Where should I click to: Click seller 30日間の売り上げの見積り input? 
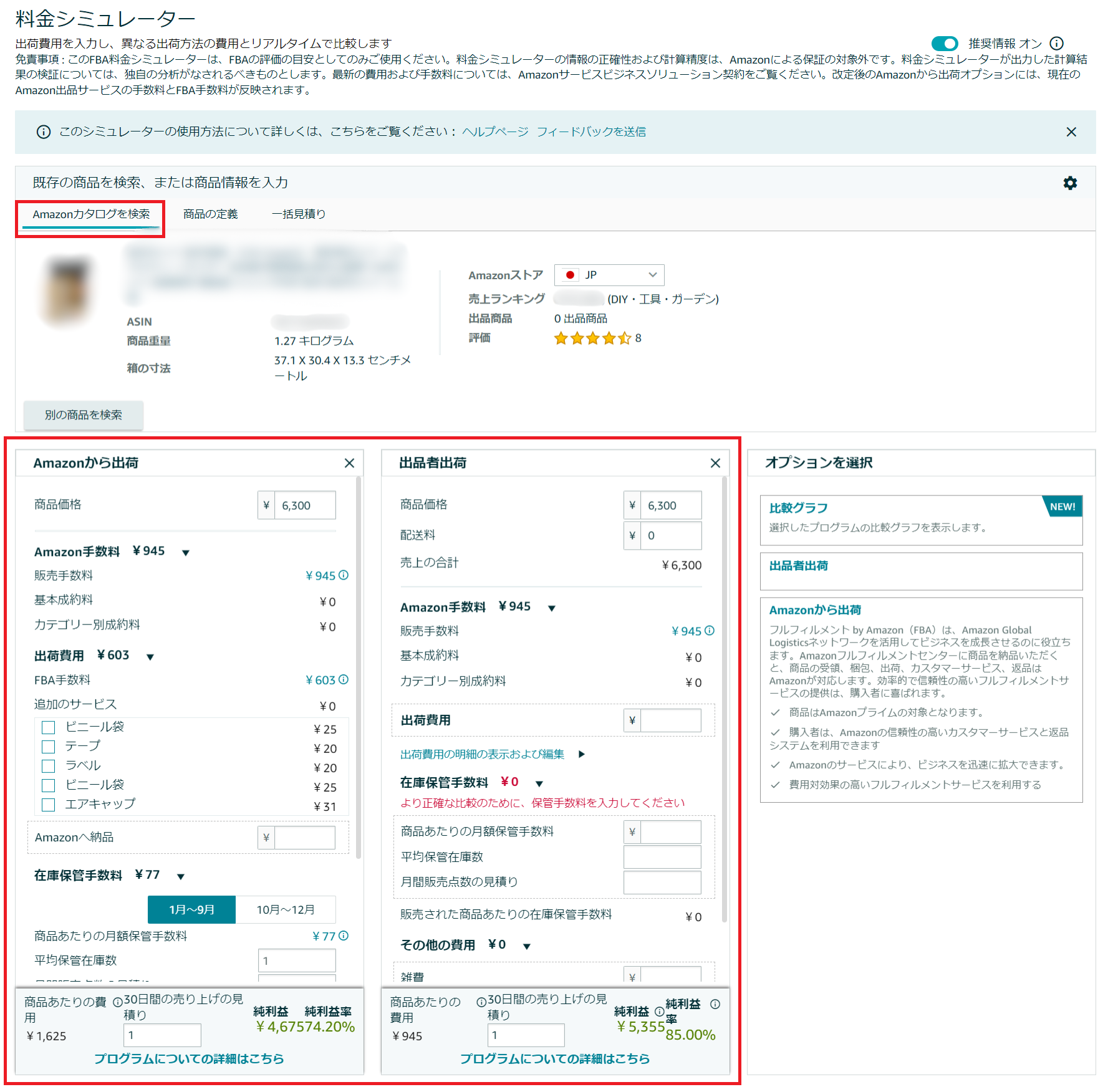(526, 1035)
